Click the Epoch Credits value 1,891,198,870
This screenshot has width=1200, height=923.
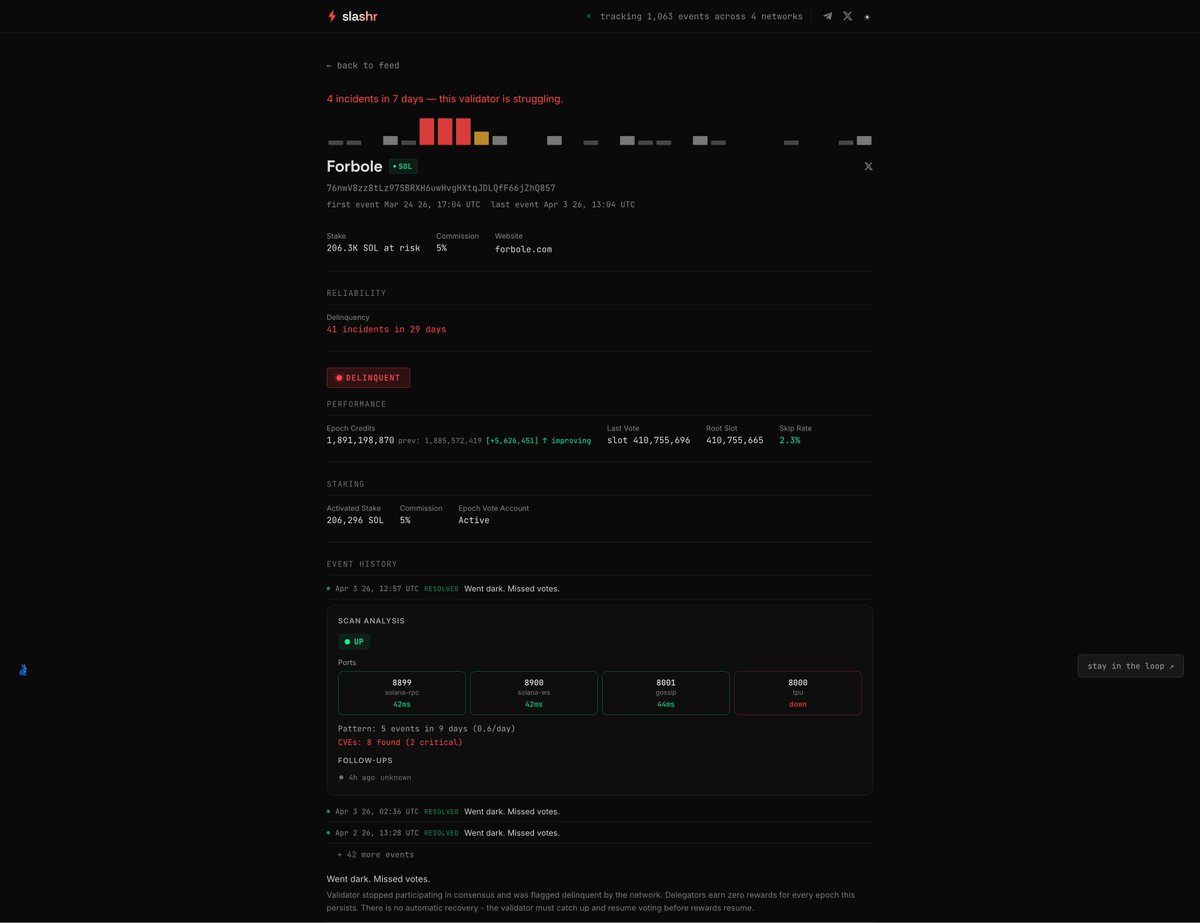click(360, 440)
